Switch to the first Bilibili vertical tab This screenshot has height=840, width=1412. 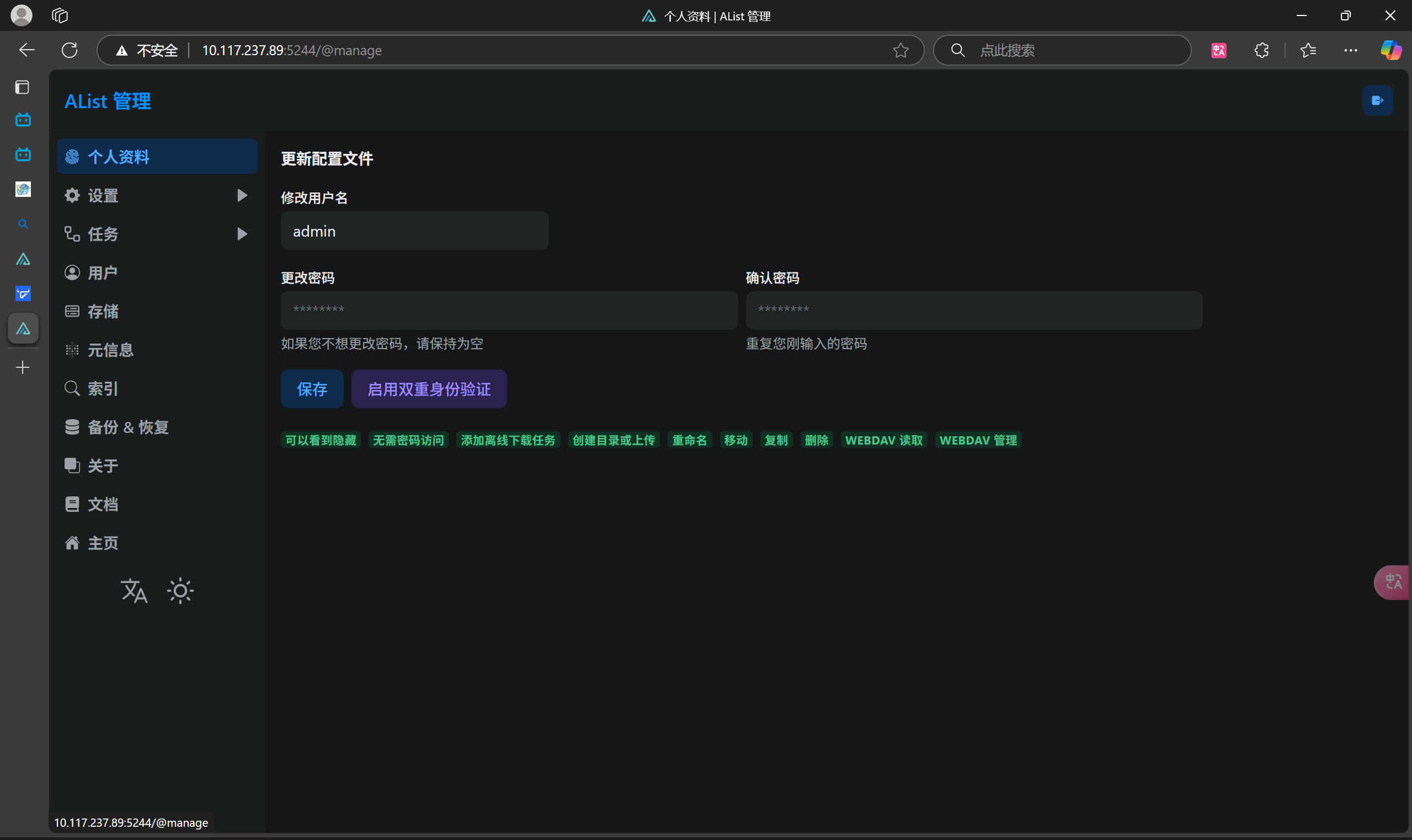[x=23, y=120]
